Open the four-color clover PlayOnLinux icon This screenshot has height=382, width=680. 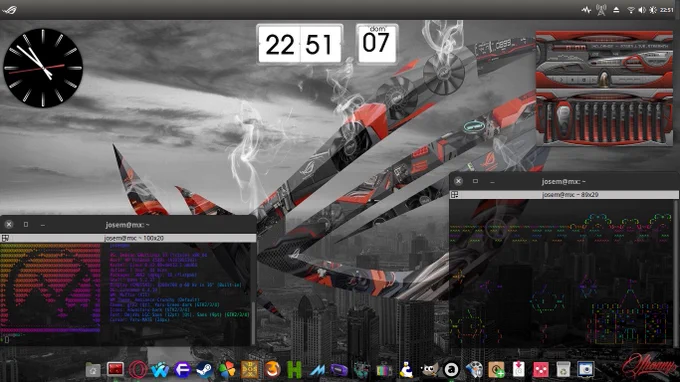[x=227, y=370]
